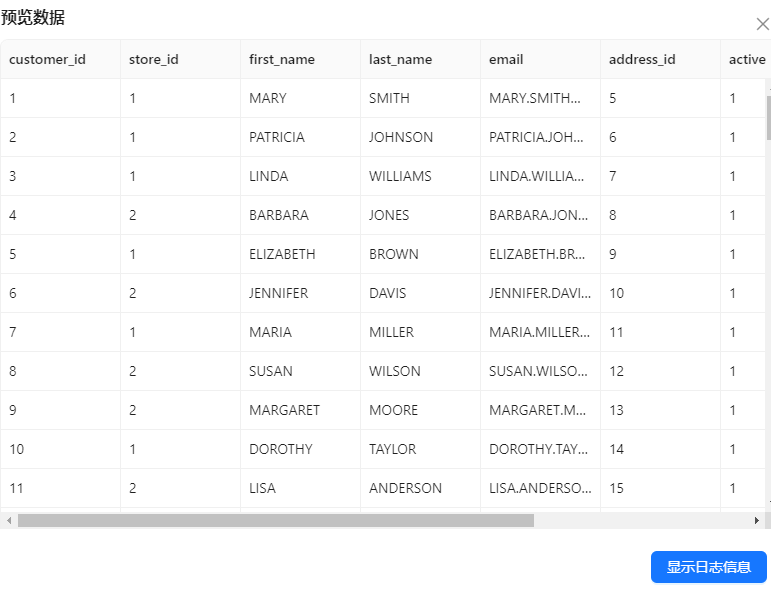Click the store_id column header
Viewport: 771px width, 597px height.
pyautogui.click(x=154, y=59)
